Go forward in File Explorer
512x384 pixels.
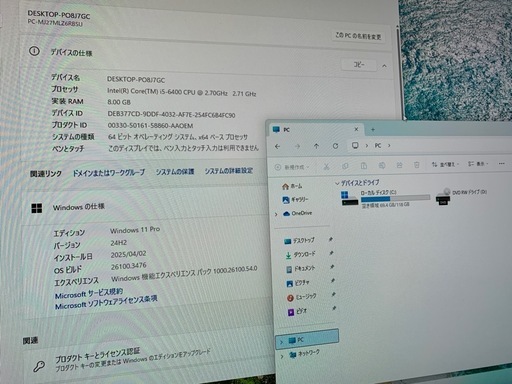[297, 146]
